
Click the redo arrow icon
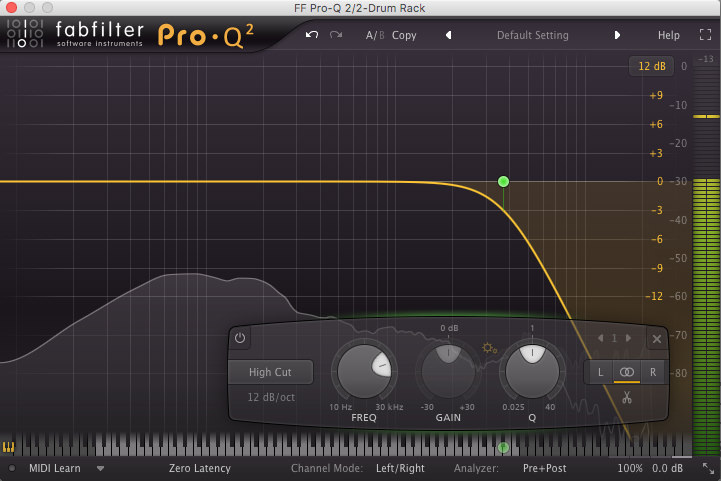pyautogui.click(x=336, y=35)
